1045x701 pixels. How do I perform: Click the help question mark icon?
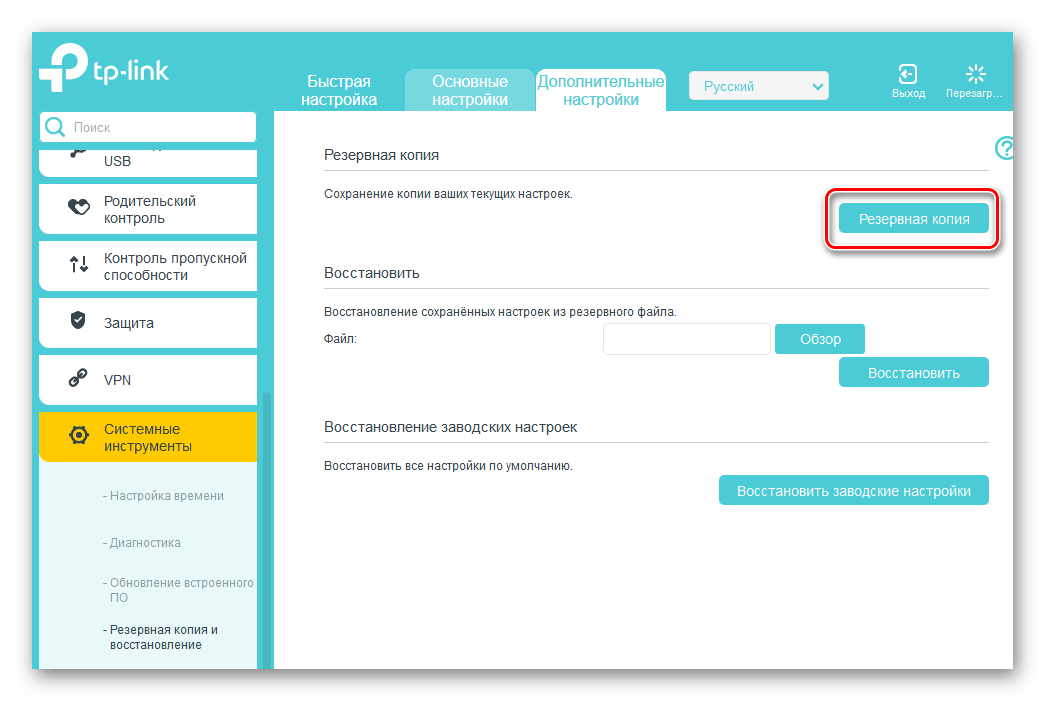tap(1004, 149)
